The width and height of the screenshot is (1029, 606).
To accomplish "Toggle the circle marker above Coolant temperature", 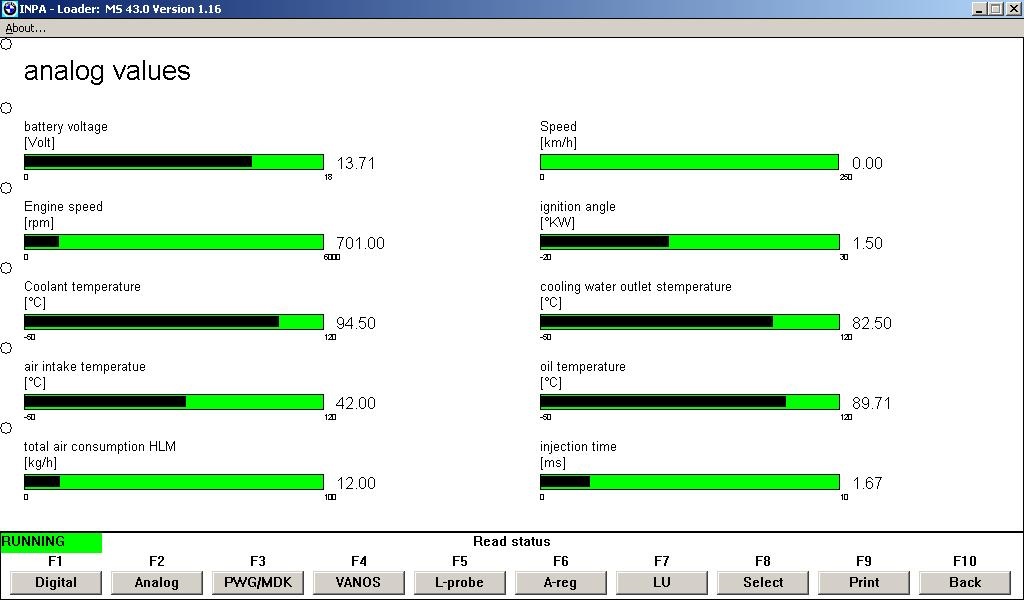I will click(6, 268).
